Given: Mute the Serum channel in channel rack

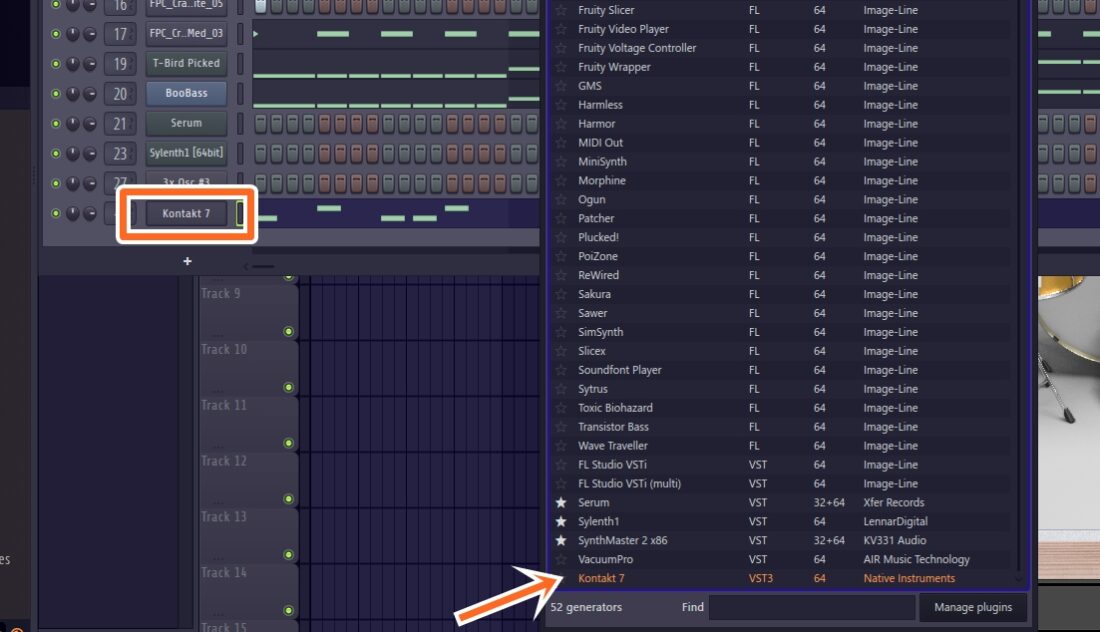Looking at the screenshot, I should click(x=56, y=123).
